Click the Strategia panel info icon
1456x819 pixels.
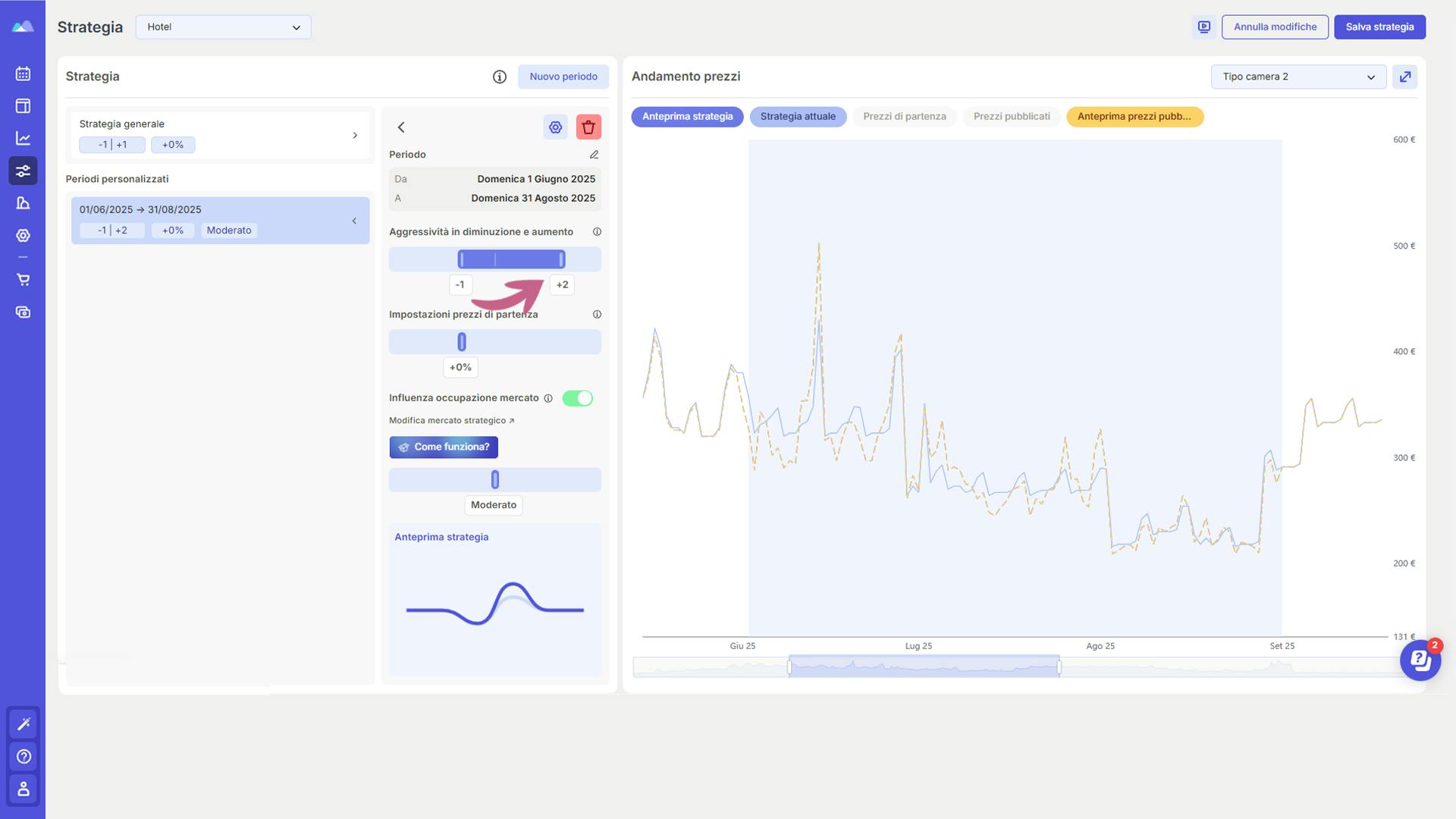point(499,77)
